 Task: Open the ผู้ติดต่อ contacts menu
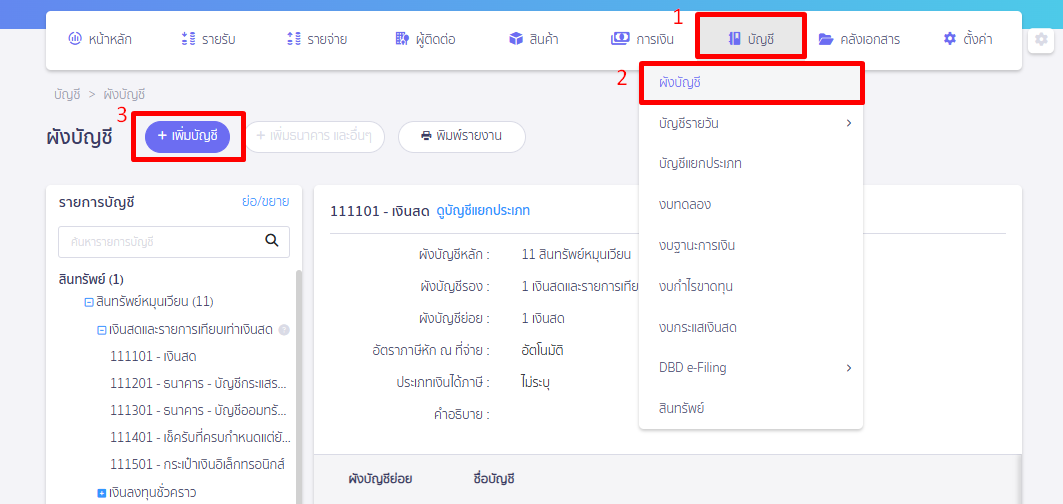pos(425,39)
